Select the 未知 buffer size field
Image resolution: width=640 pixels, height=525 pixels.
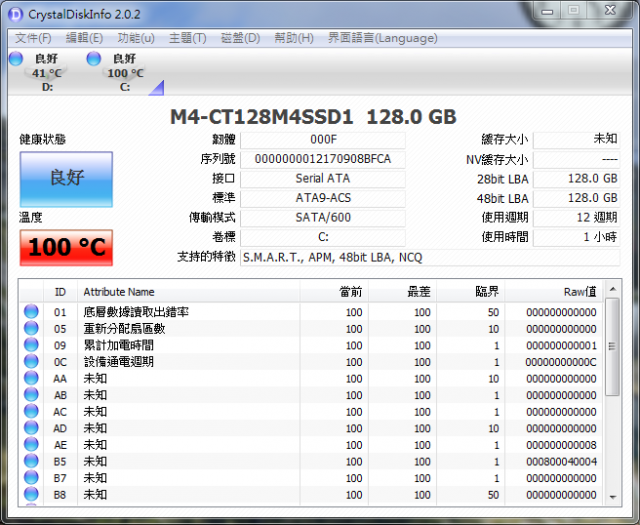tap(576, 140)
